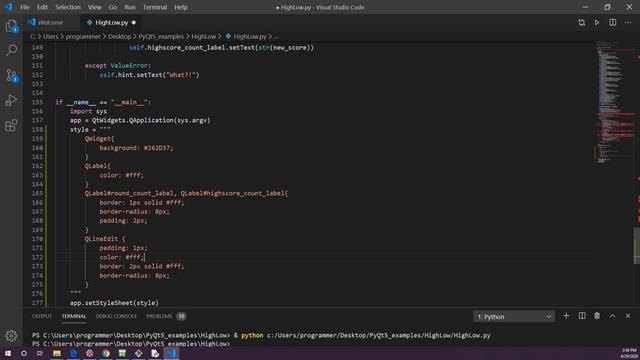Click HighLow folder in the breadcrumb
This screenshot has height=360, width=640.
click(203, 36)
